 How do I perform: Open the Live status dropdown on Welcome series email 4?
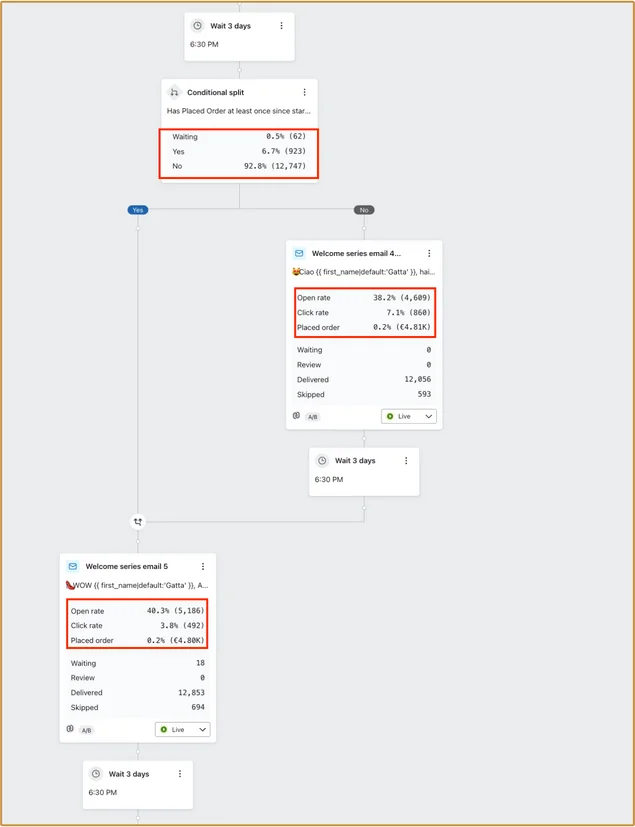(409, 416)
